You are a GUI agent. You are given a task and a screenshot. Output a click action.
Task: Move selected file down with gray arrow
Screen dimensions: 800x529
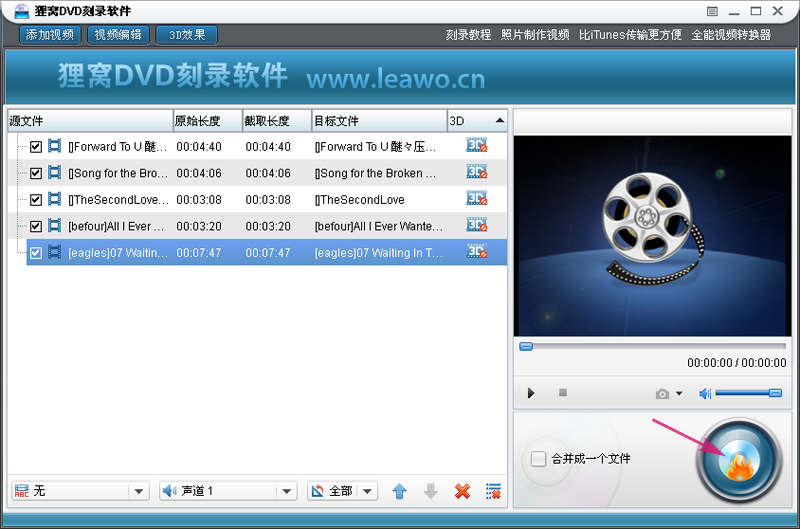(x=431, y=491)
